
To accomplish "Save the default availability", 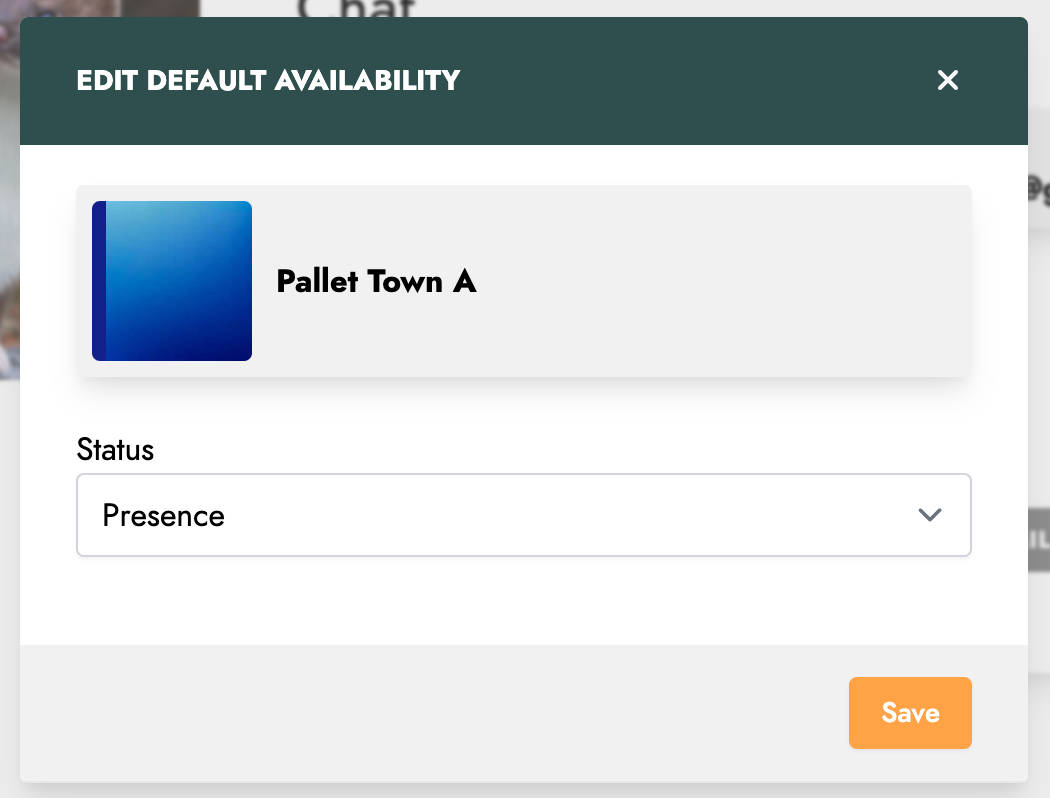I will coord(910,713).
